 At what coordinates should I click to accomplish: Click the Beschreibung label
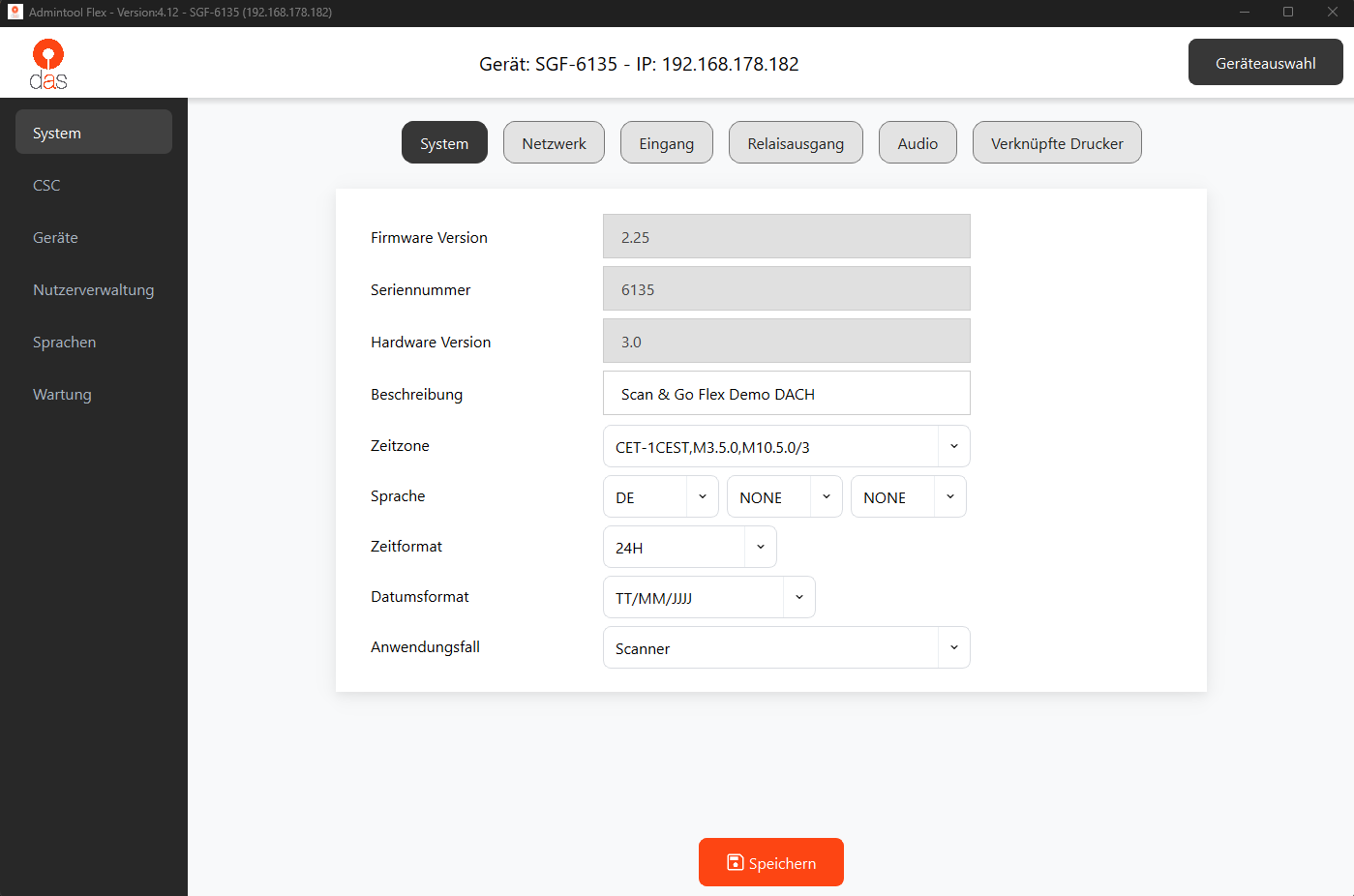[x=416, y=394]
